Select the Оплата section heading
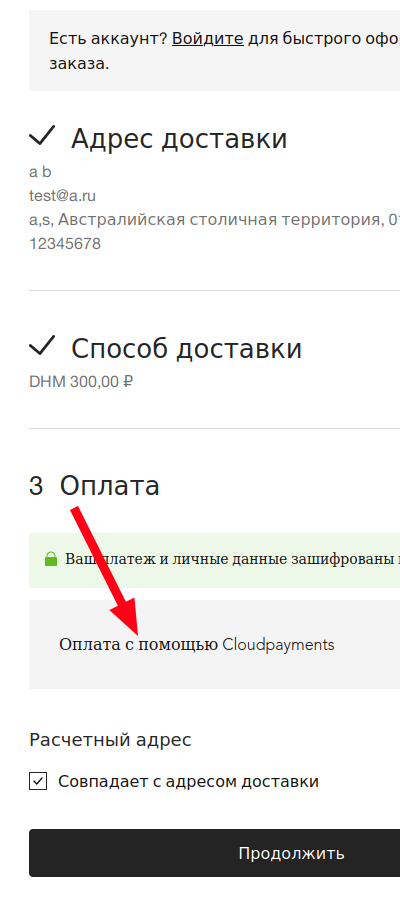This screenshot has height=900, width=400. 110,486
